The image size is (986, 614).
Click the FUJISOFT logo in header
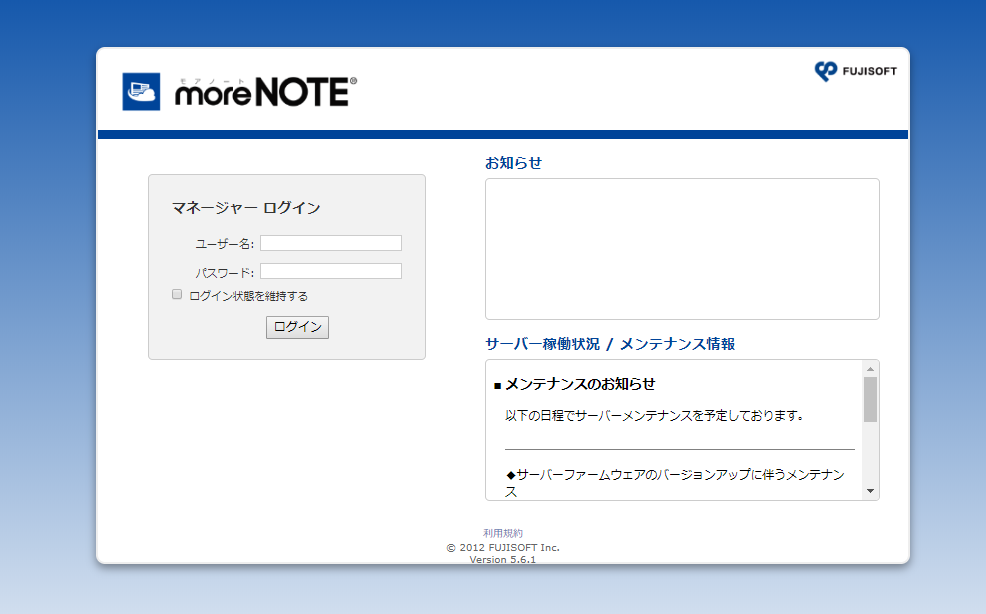point(855,71)
